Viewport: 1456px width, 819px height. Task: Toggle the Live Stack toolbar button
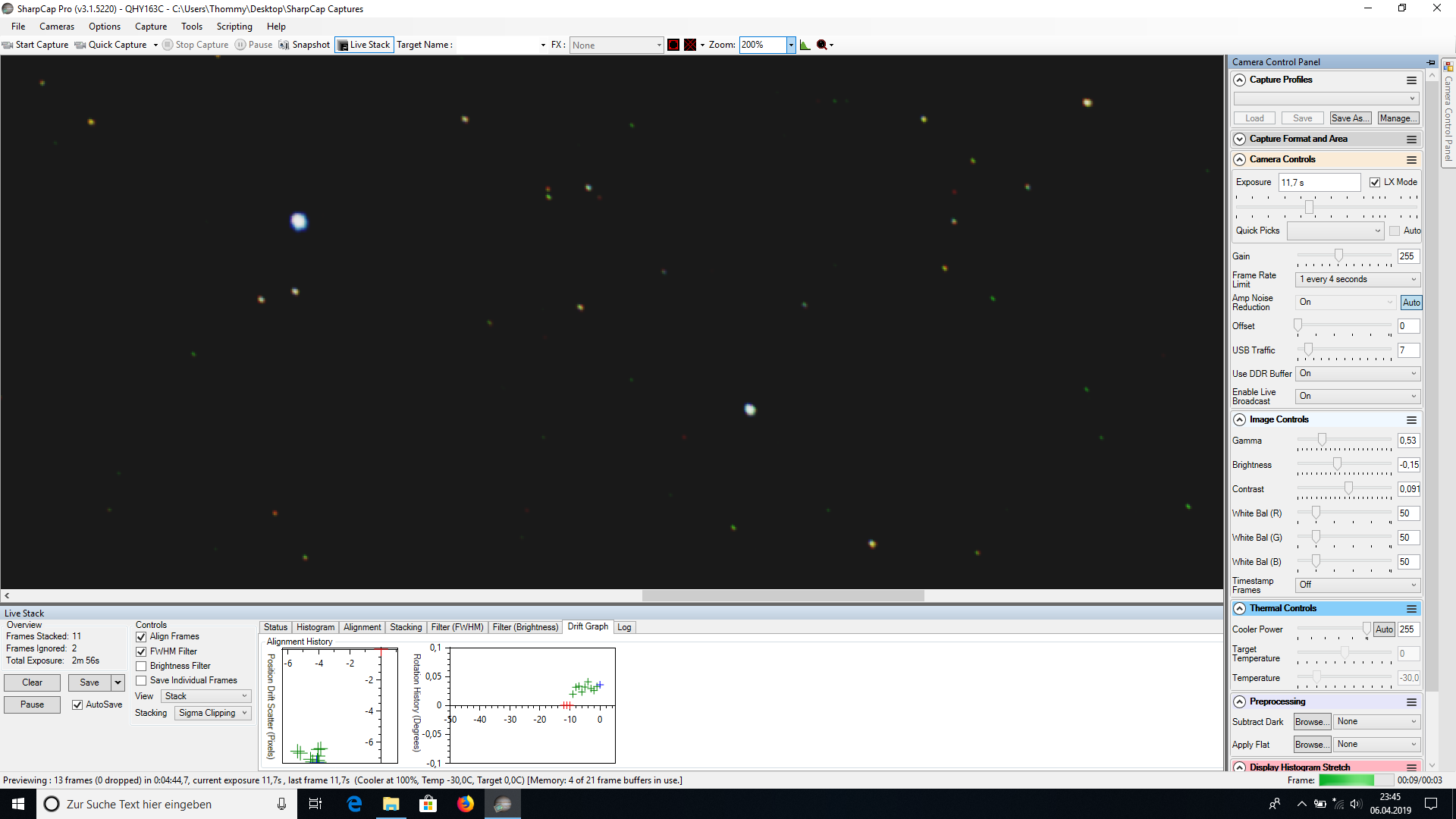click(x=364, y=45)
